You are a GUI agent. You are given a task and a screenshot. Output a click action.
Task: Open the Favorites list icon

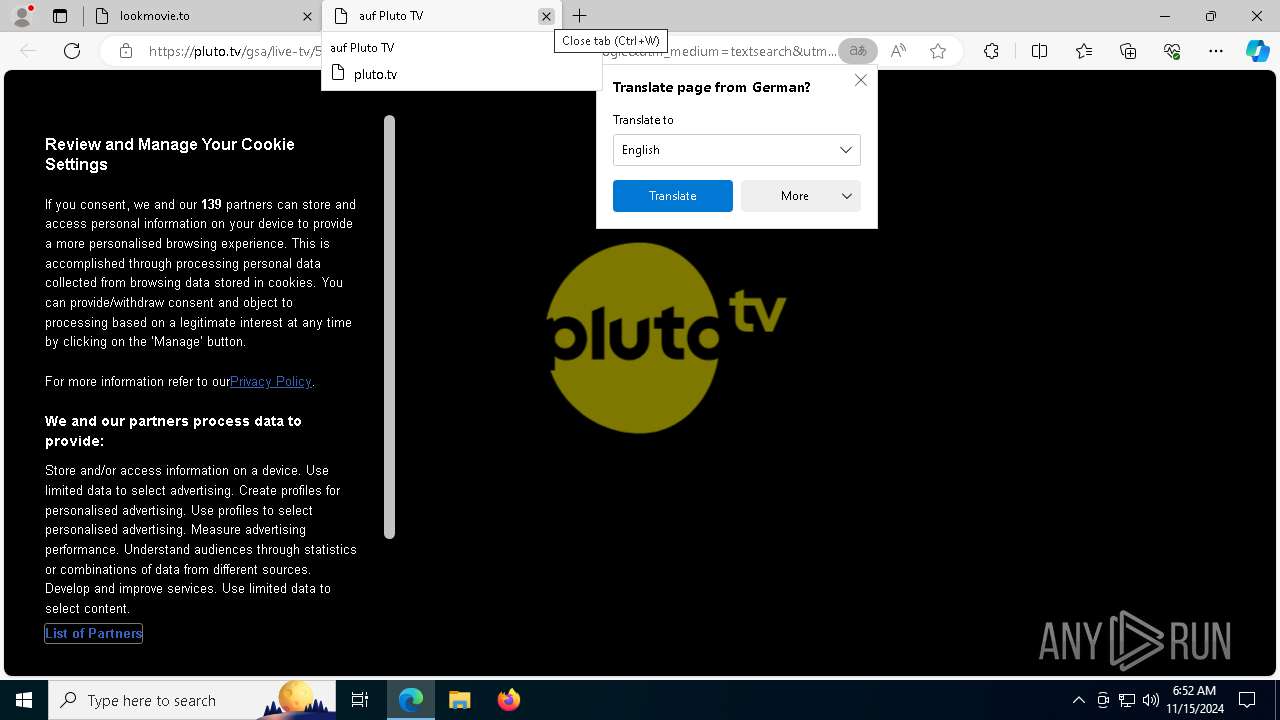(x=1084, y=51)
